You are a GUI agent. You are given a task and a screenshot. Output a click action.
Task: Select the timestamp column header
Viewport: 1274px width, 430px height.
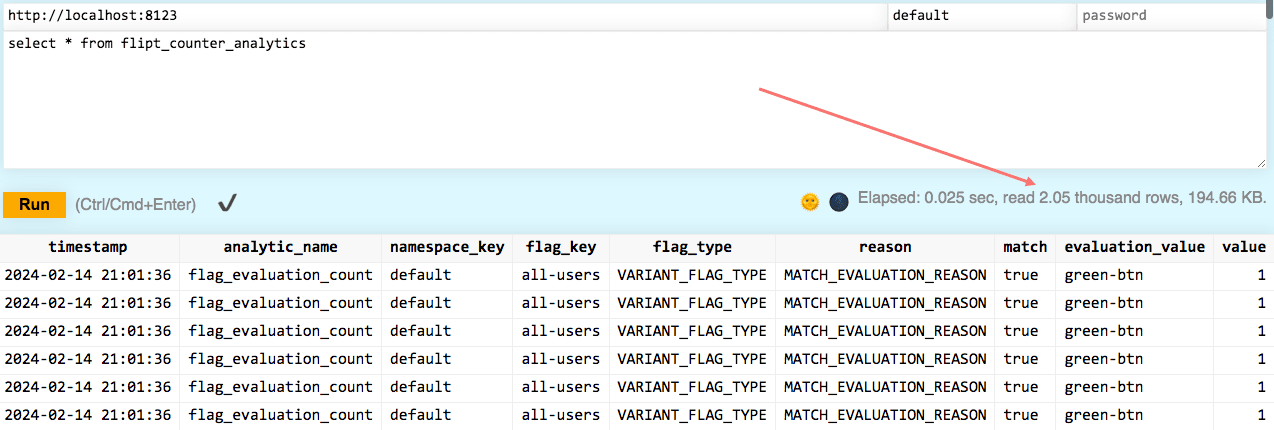coord(88,247)
